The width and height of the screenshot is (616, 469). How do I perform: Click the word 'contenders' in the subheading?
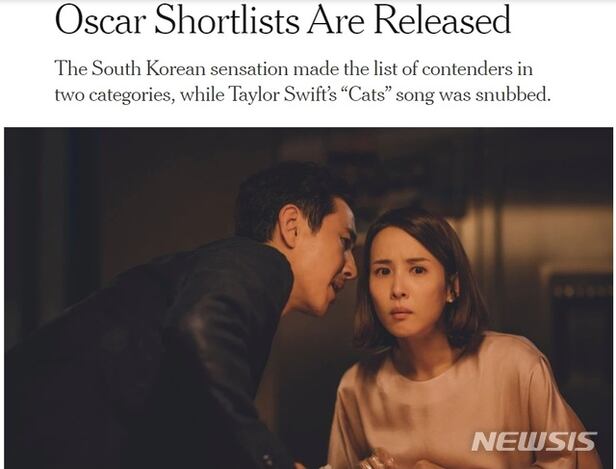[467, 69]
